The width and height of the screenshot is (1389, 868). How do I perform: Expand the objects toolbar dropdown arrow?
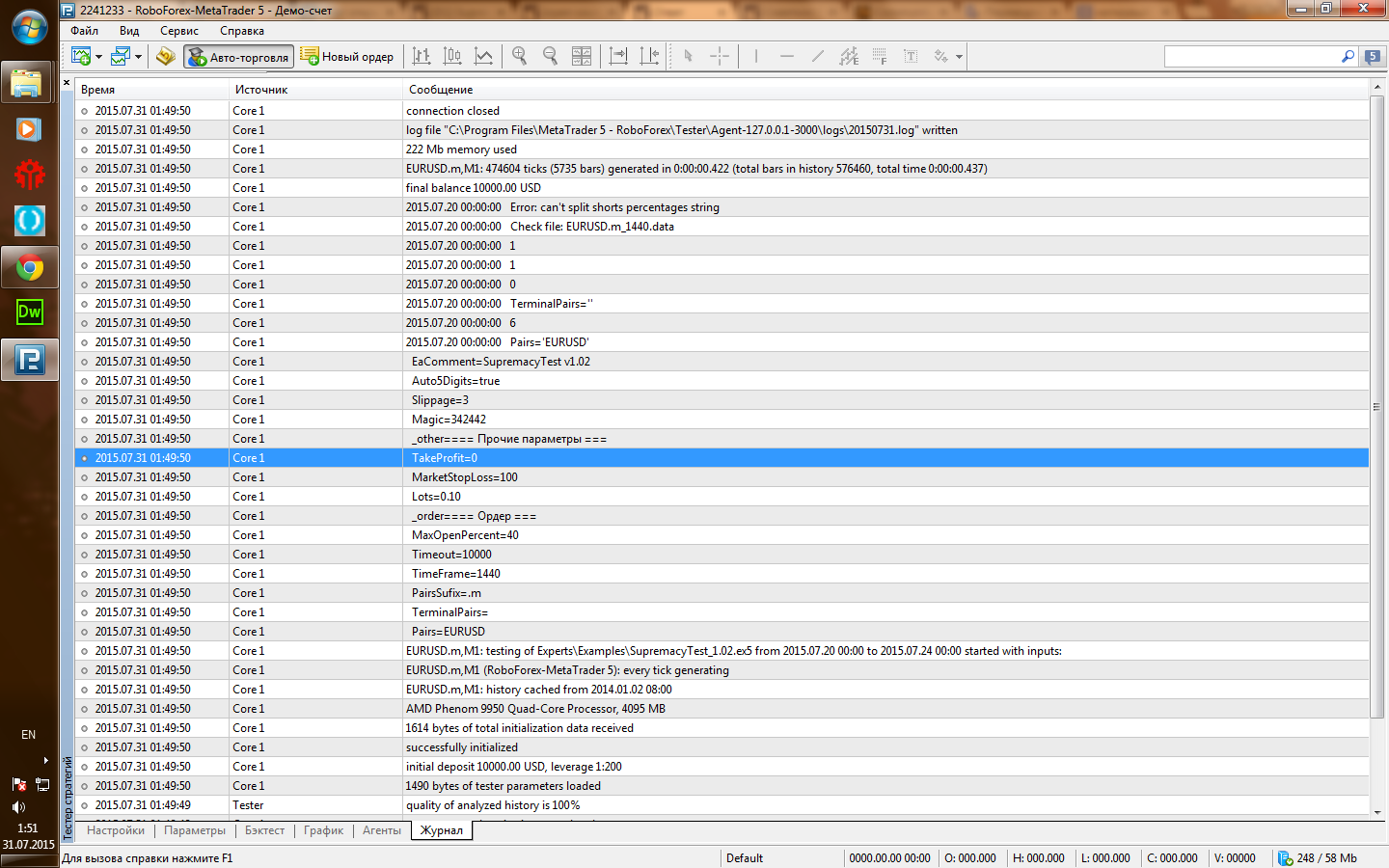tap(959, 57)
